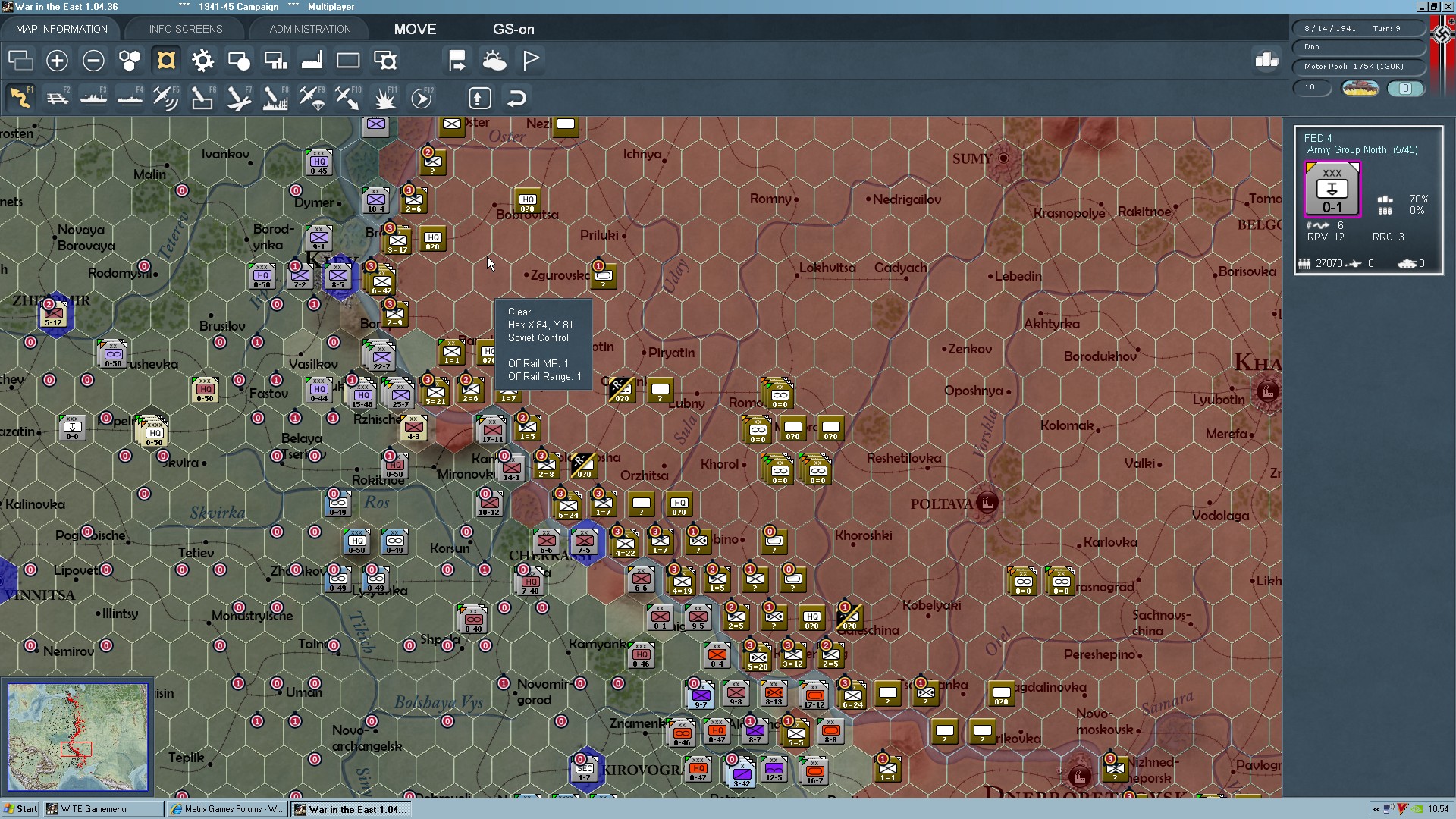1456x819 pixels.
Task: Select F4 Amphibious Transport mode icon
Action: pyautogui.click(x=130, y=98)
